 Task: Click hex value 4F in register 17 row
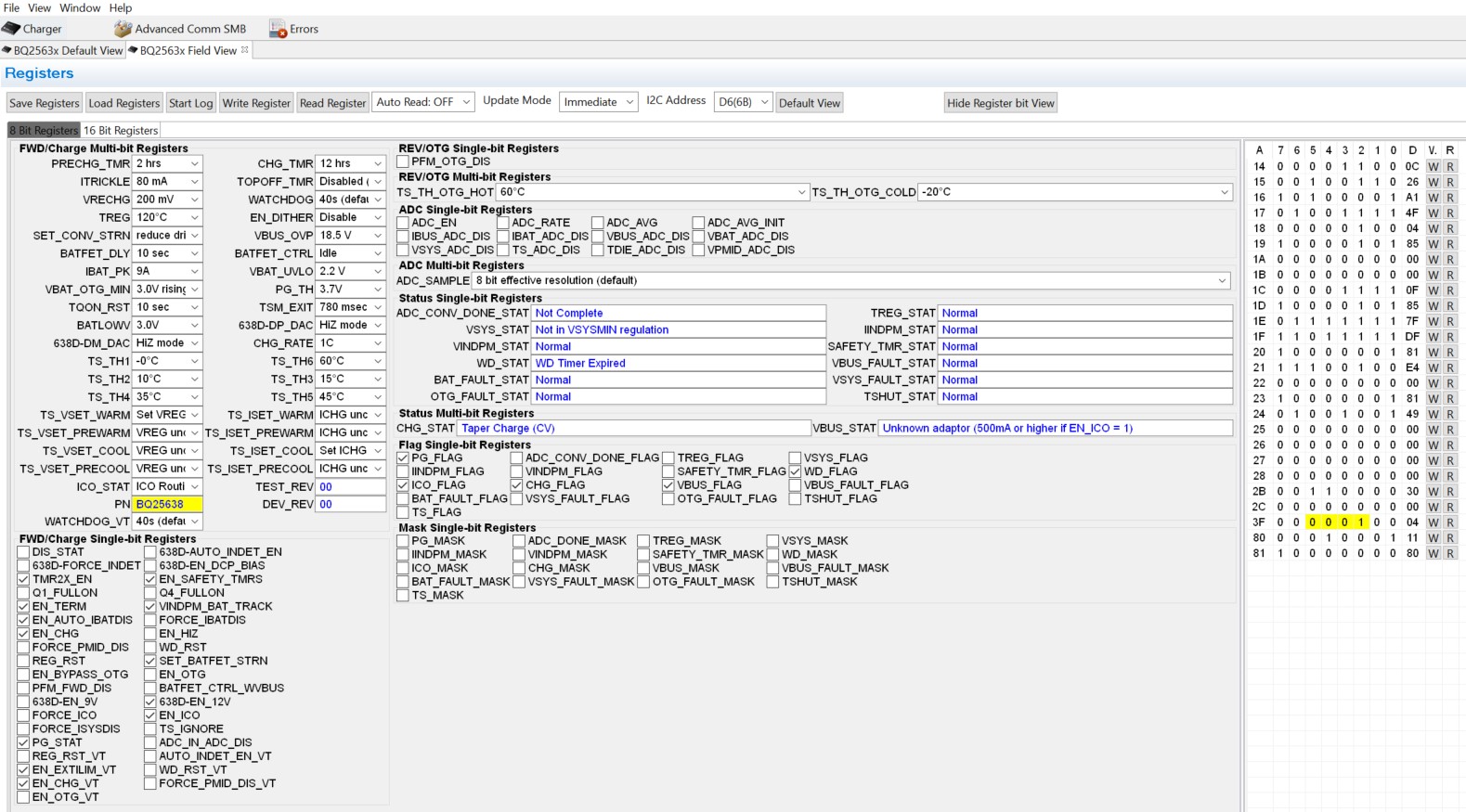click(x=1412, y=213)
